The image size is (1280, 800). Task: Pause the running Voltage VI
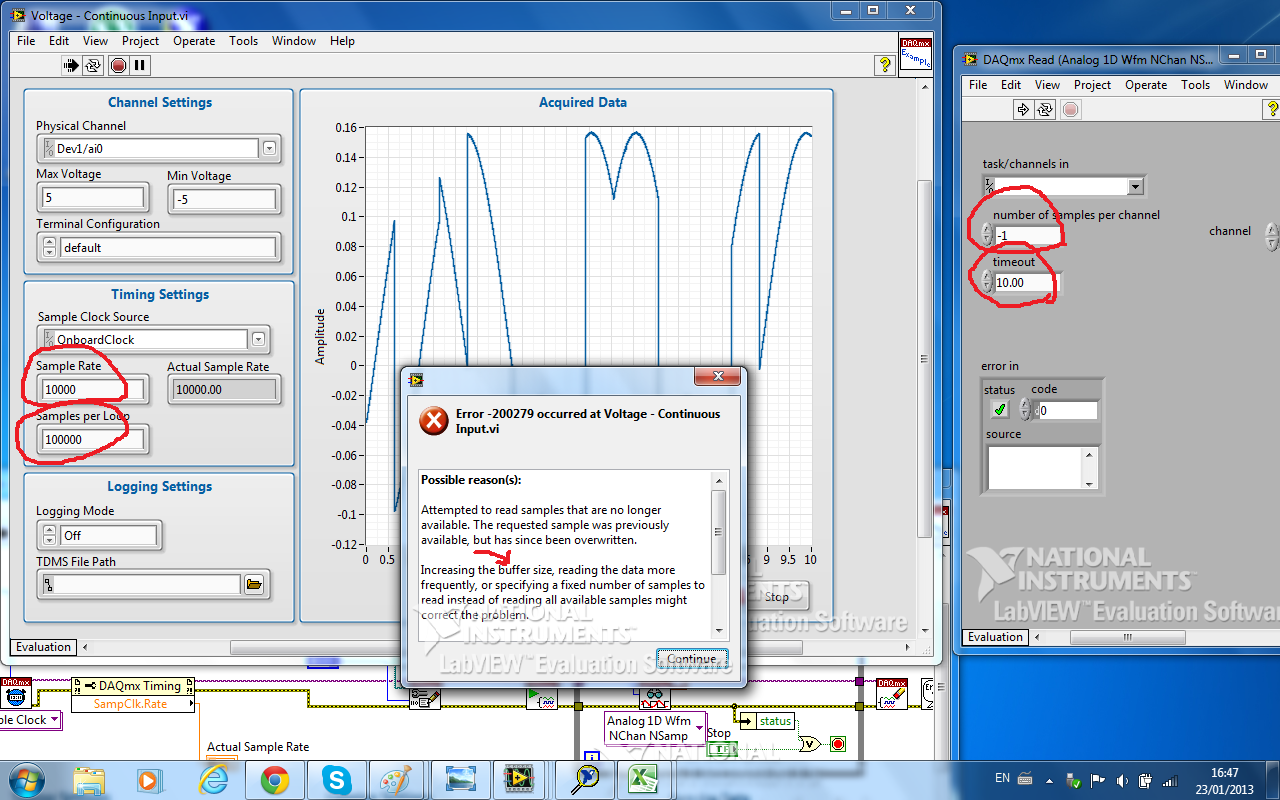pos(140,66)
